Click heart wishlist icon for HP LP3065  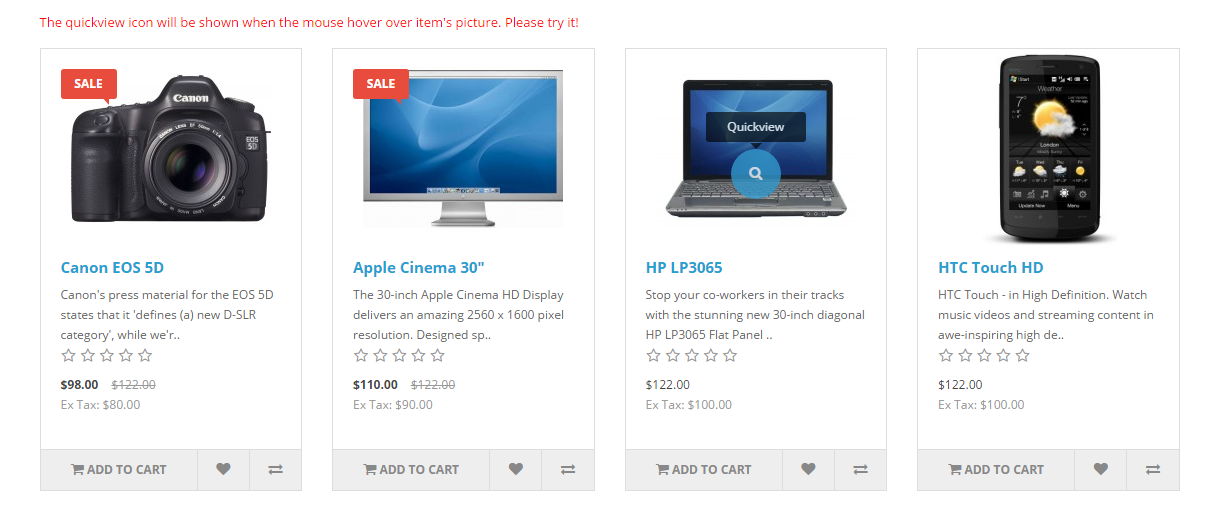click(x=808, y=469)
